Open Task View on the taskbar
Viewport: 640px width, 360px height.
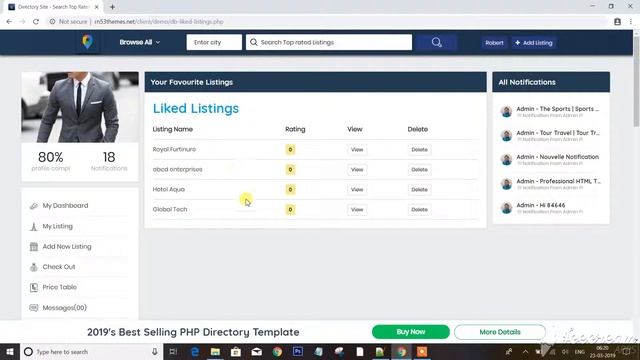click(173, 351)
